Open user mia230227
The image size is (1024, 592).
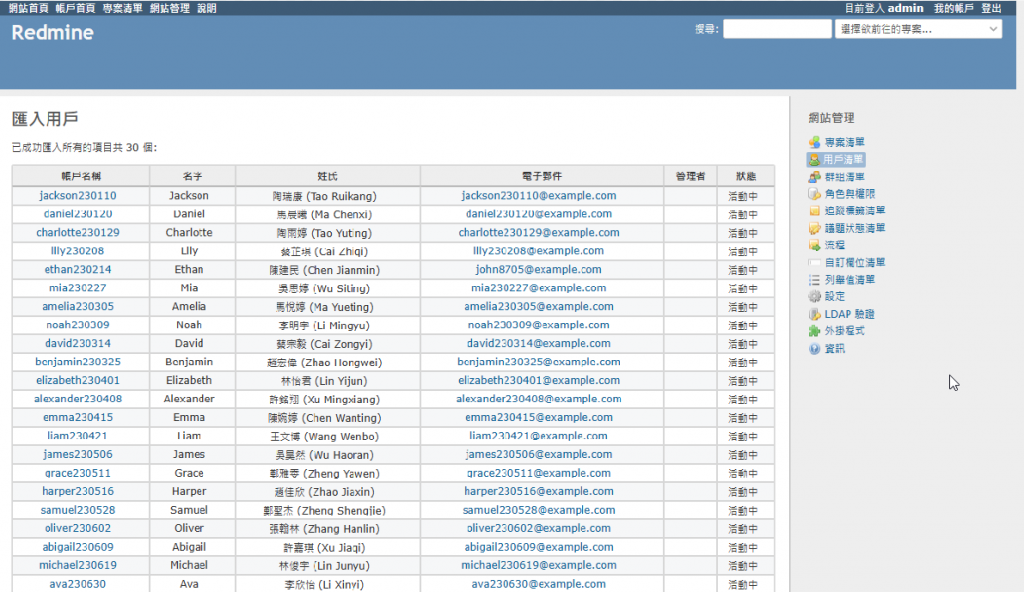point(78,288)
